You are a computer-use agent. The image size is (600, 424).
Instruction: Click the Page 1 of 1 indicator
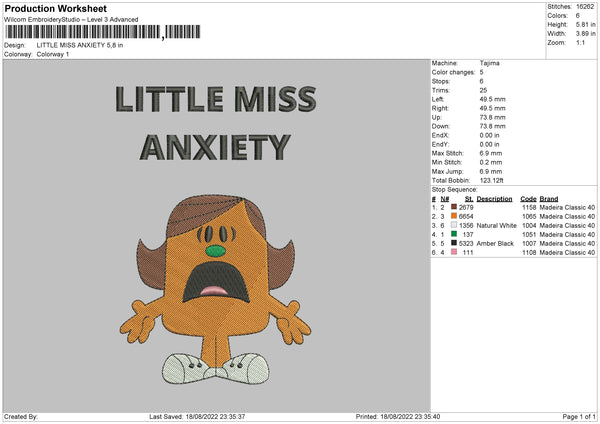click(x=579, y=417)
